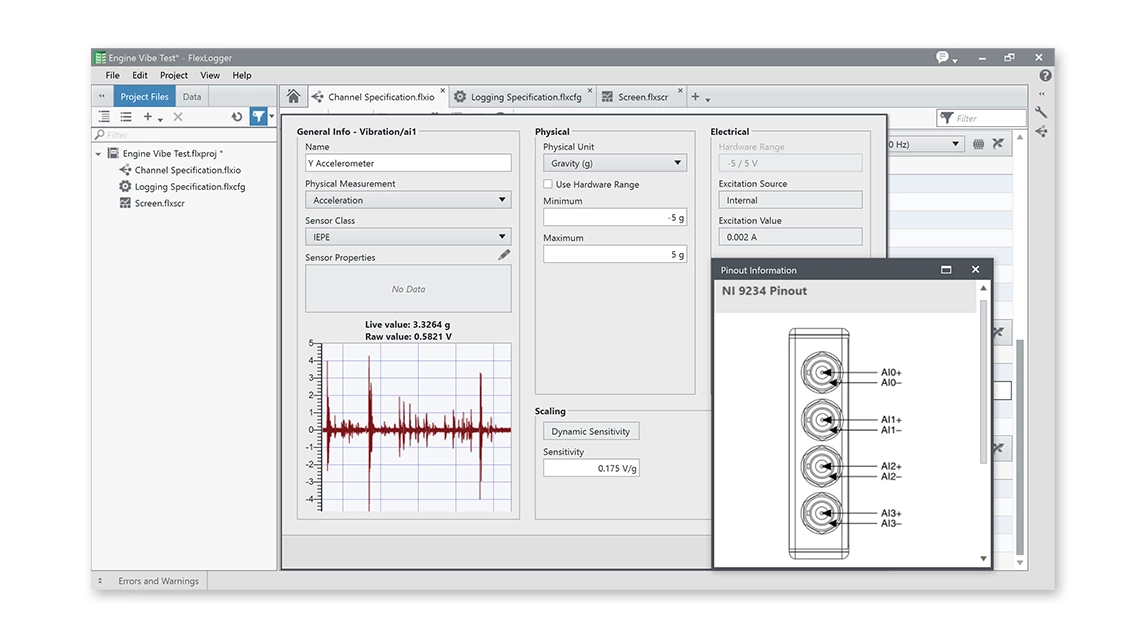The image size is (1140, 641).
Task: Open the Help menu
Action: [x=242, y=76]
